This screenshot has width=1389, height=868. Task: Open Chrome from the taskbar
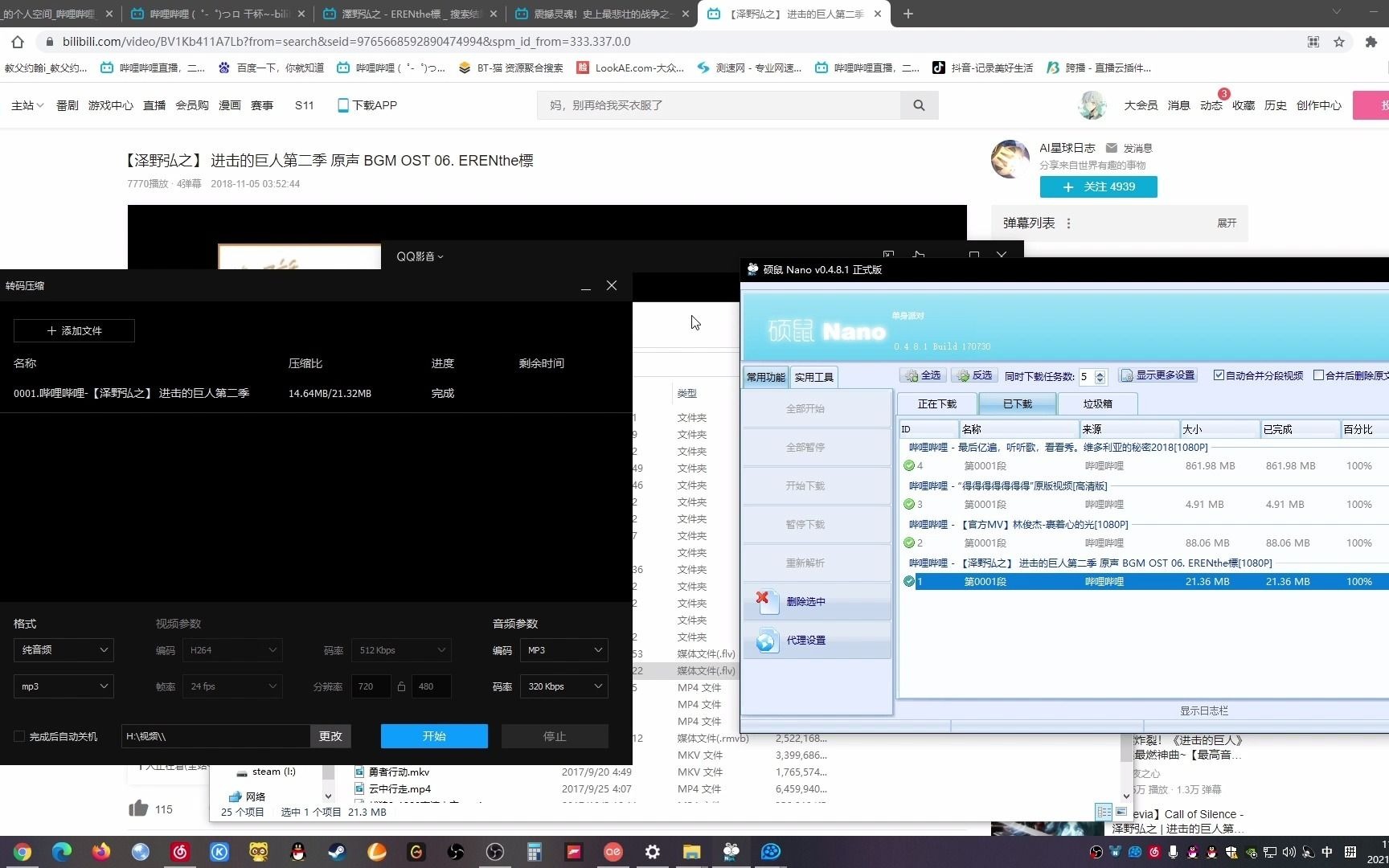pyautogui.click(x=23, y=852)
